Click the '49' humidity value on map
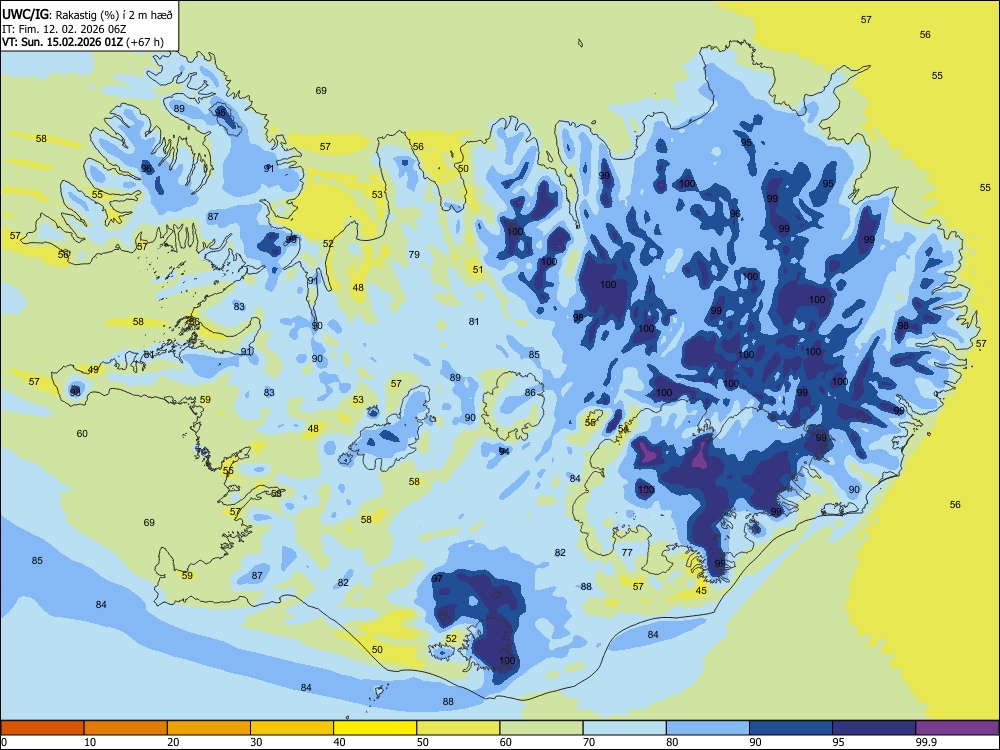The image size is (1000, 750). click(93, 369)
